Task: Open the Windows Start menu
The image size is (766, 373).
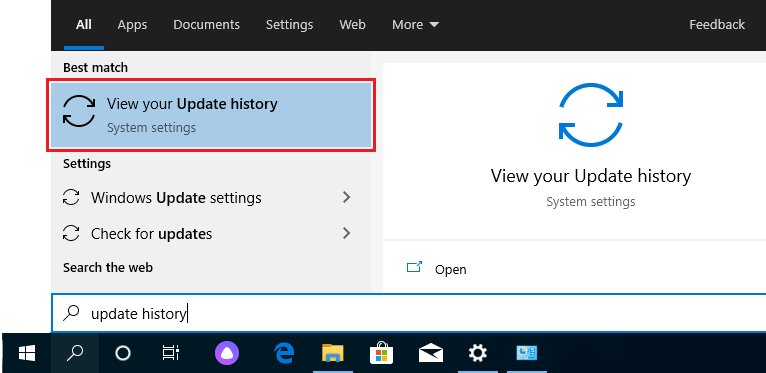Action: click(27, 353)
